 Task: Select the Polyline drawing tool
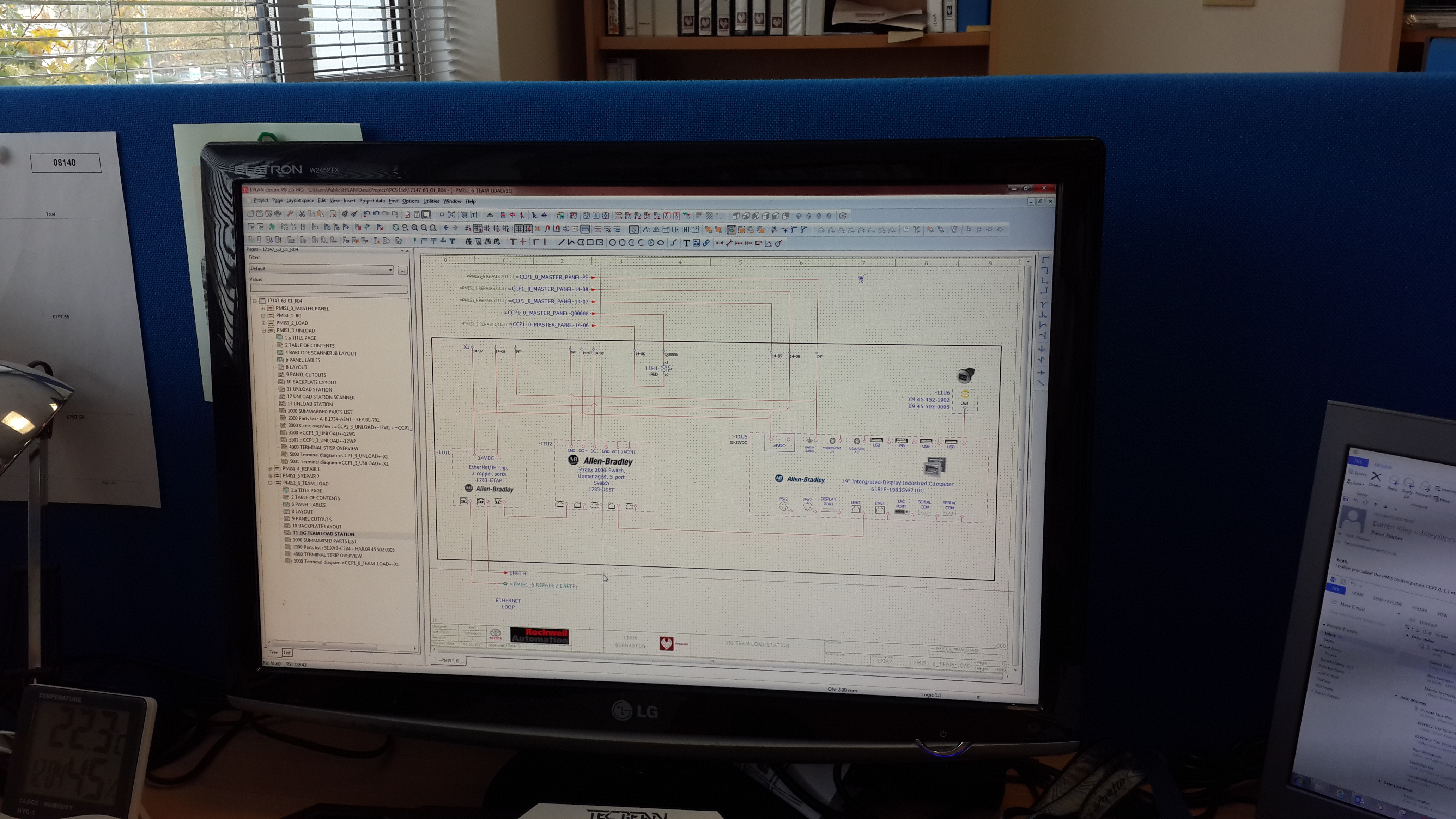pyautogui.click(x=571, y=242)
